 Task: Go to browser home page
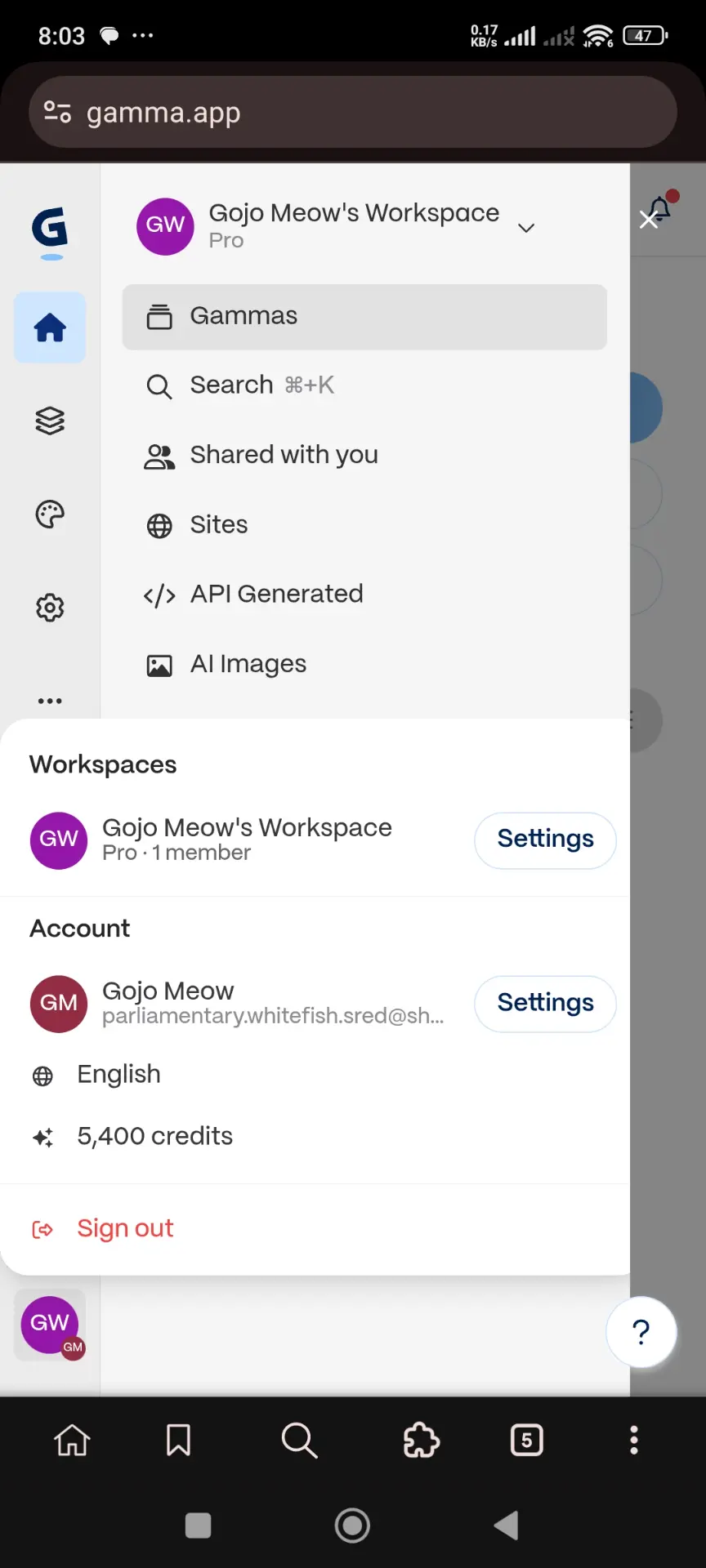pyautogui.click(x=72, y=1440)
